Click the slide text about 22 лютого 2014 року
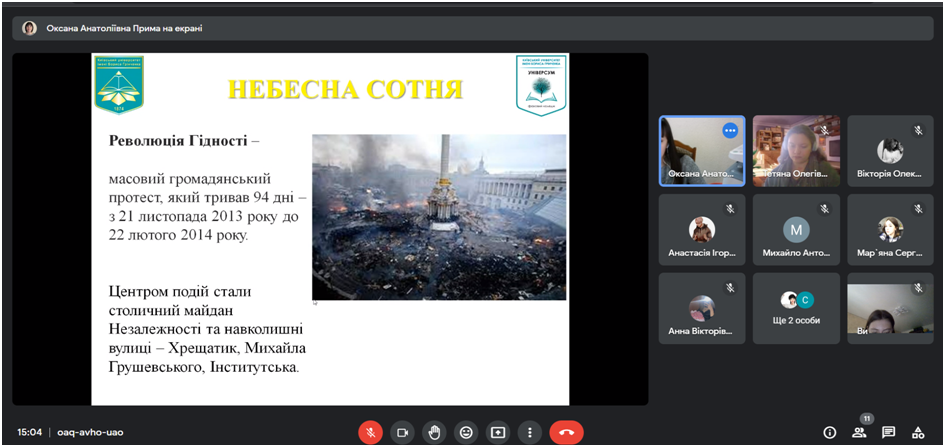Viewport: 945px width, 447px height. tap(178, 235)
